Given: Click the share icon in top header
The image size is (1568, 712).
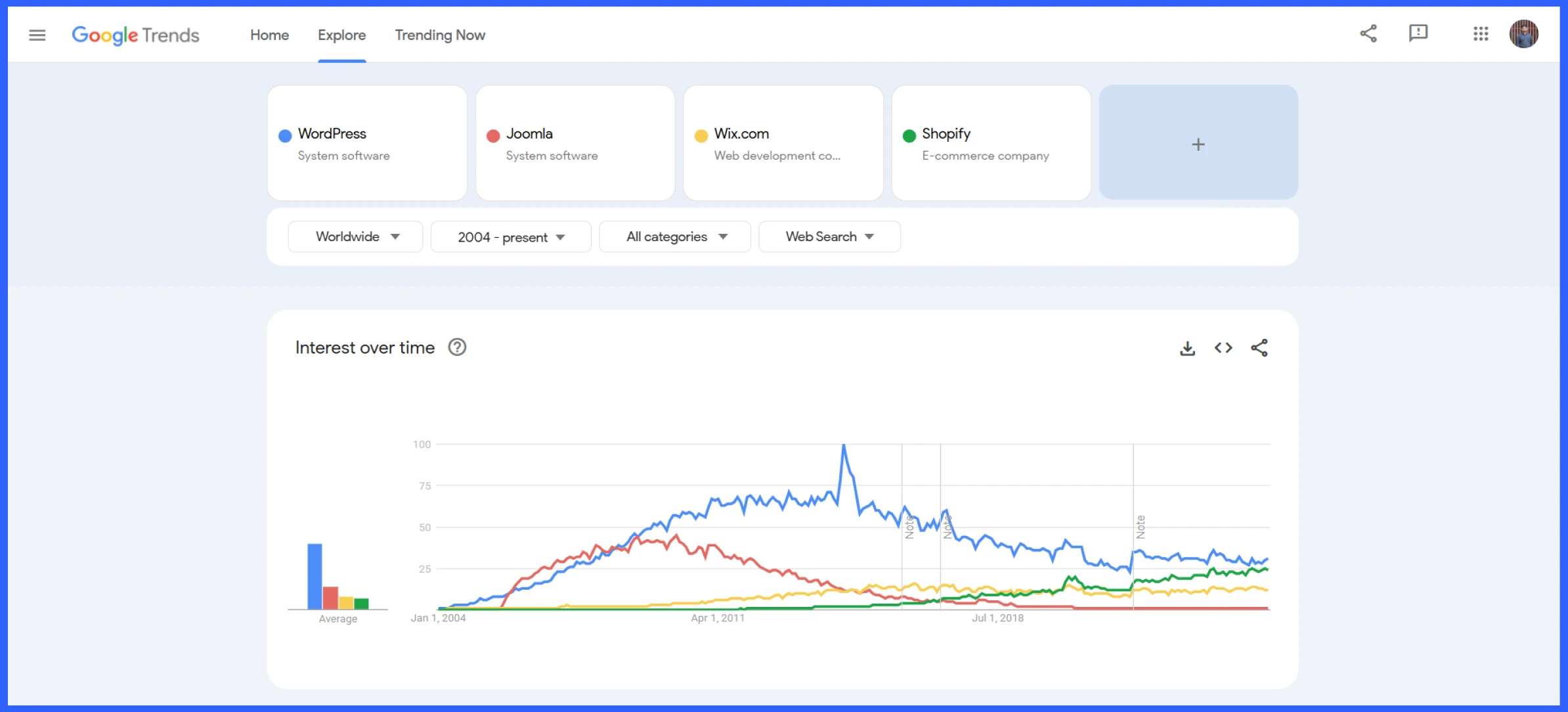Looking at the screenshot, I should pyautogui.click(x=1368, y=33).
